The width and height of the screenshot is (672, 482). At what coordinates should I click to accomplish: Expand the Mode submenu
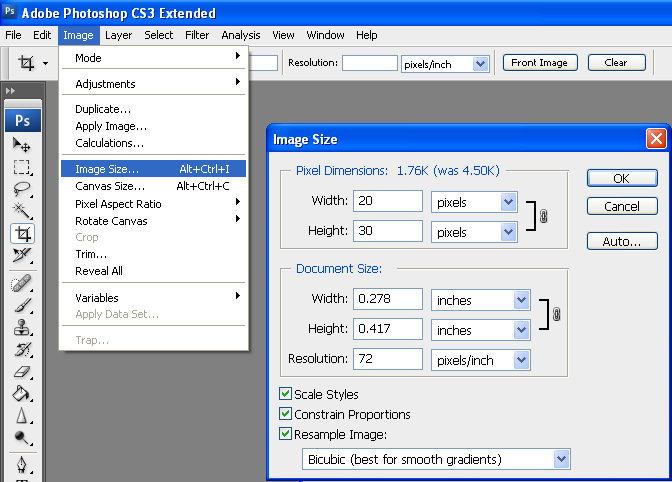(153, 57)
